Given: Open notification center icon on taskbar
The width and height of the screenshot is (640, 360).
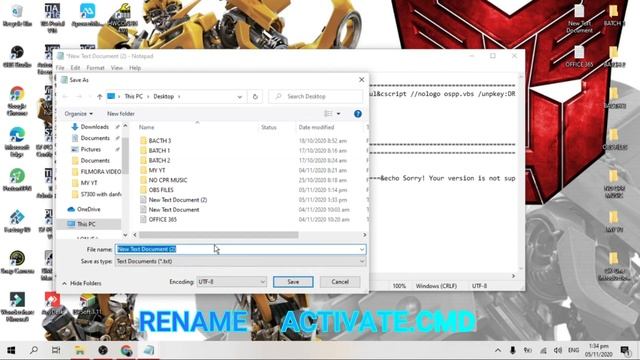Looking at the screenshot, I should click(624, 350).
